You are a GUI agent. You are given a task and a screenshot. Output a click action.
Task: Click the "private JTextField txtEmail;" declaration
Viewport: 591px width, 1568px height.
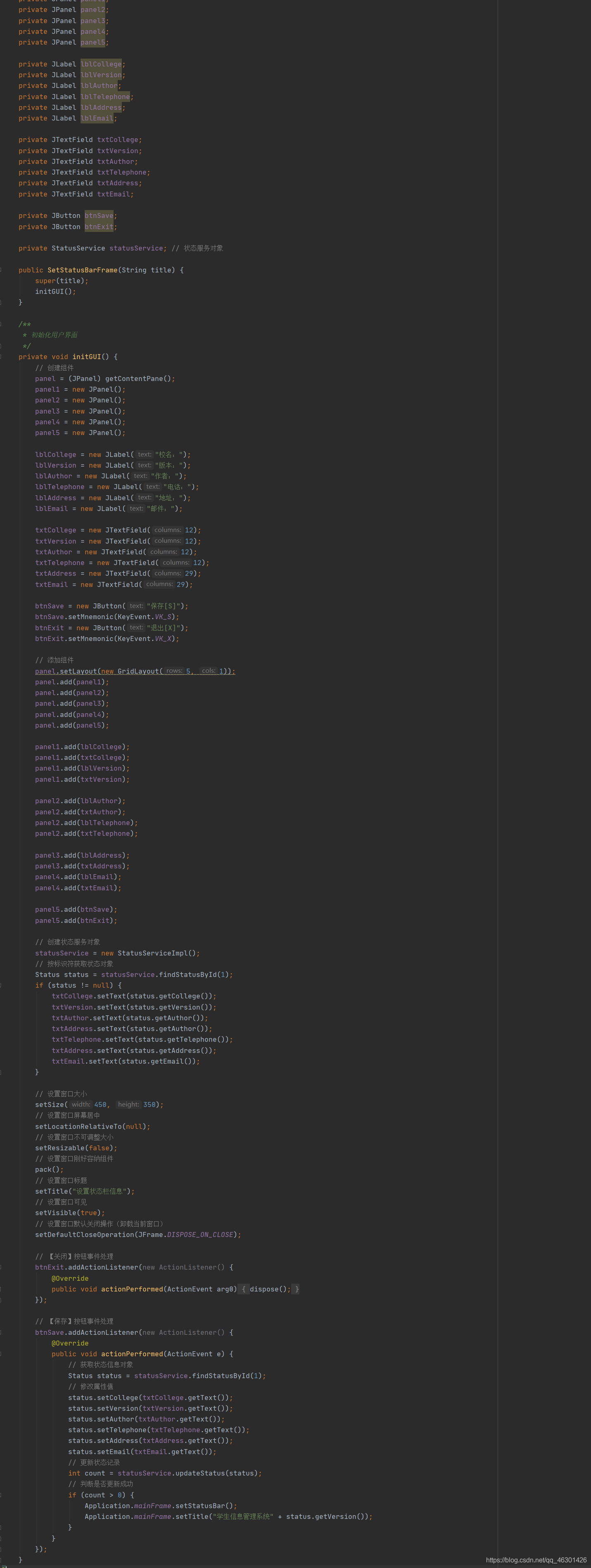click(x=76, y=194)
